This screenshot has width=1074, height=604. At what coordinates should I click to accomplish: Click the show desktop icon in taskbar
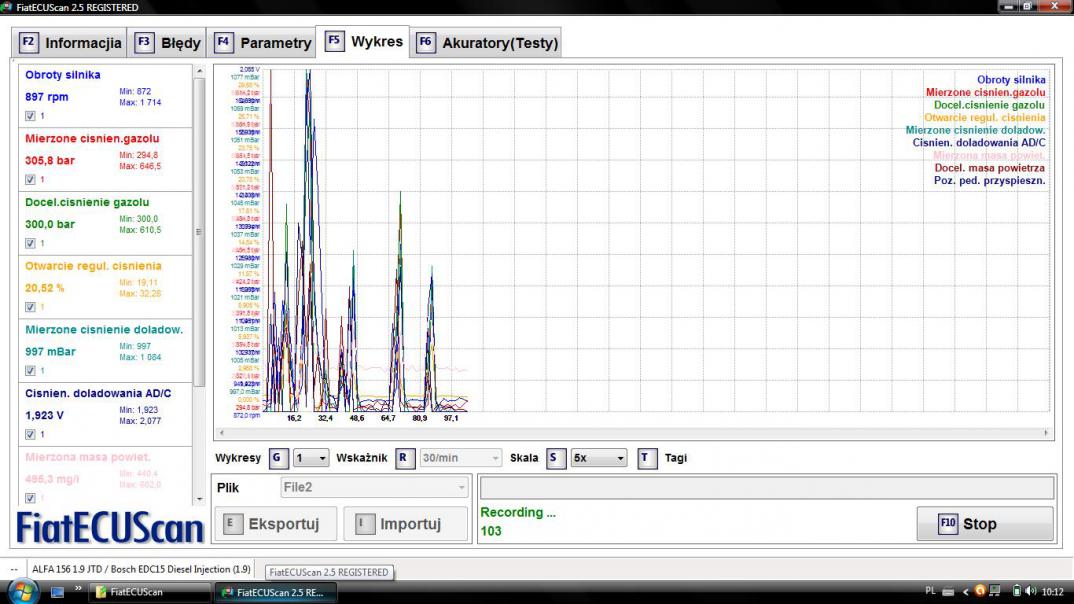point(57,592)
